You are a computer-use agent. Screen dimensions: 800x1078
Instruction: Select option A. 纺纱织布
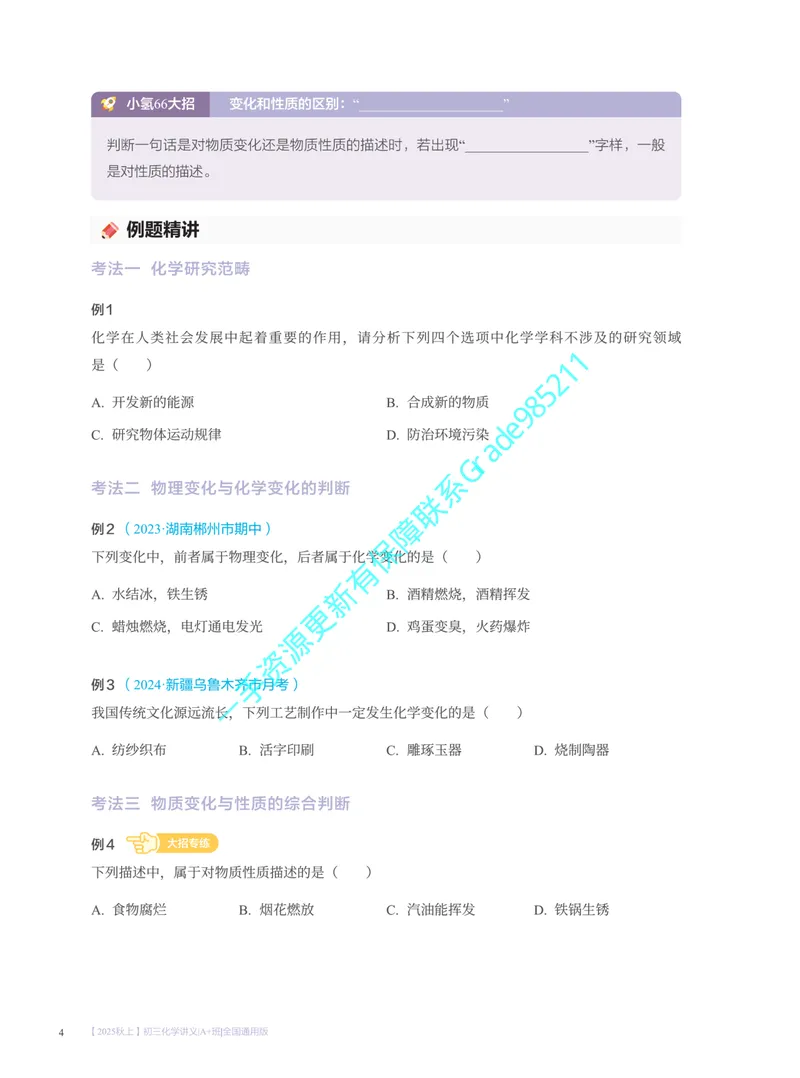tap(129, 750)
